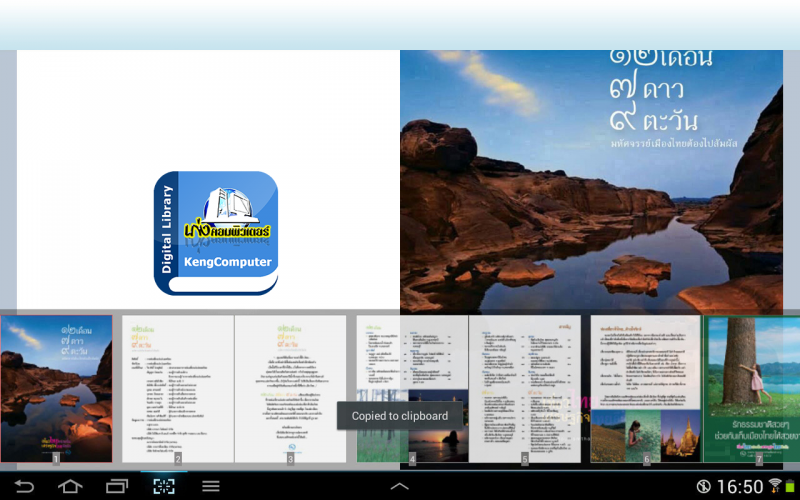Tap the book cover page with river landscape
The width and height of the screenshot is (800, 500).
[591, 180]
